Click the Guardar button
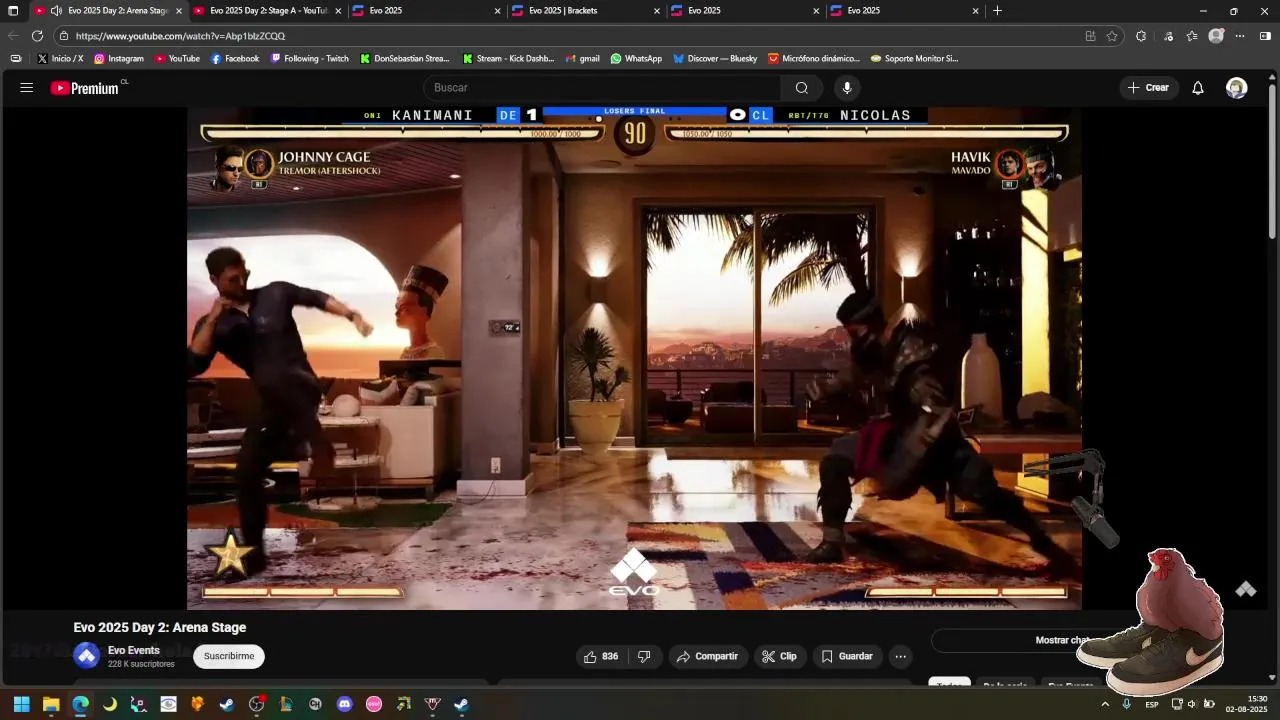1280x720 pixels. click(847, 657)
